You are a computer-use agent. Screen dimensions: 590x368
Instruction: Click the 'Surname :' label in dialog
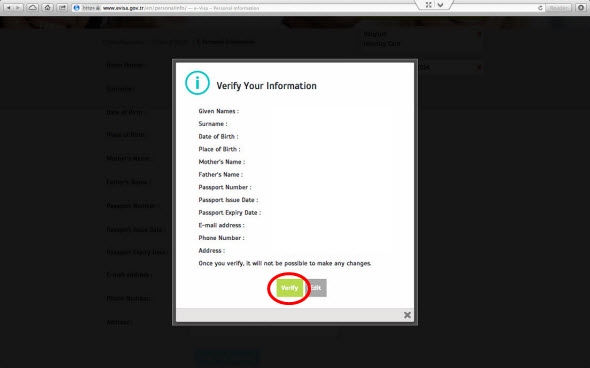[x=213, y=124]
